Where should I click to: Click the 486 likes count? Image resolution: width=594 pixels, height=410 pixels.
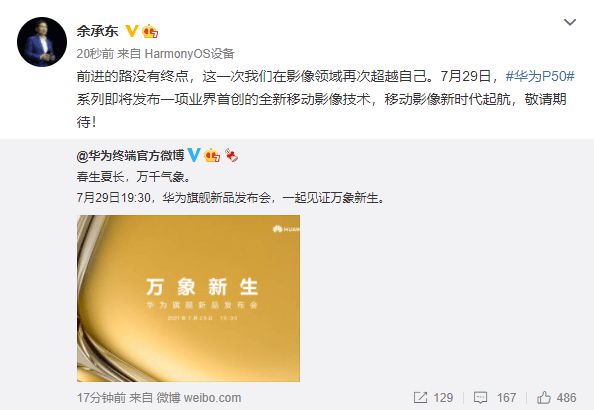567,397
